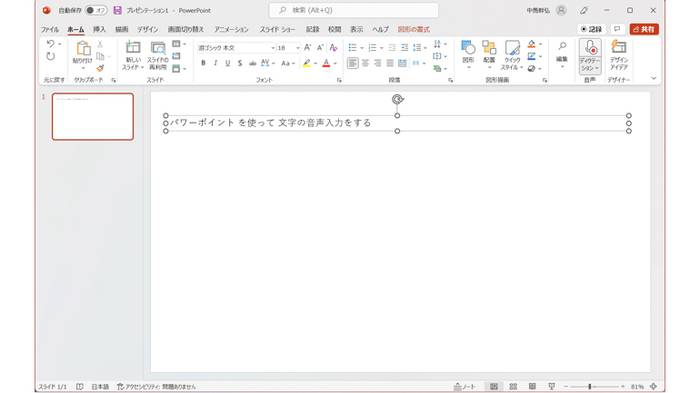This screenshot has width=700, height=393.
Task: Increase the font size
Action: pyautogui.click(x=307, y=48)
